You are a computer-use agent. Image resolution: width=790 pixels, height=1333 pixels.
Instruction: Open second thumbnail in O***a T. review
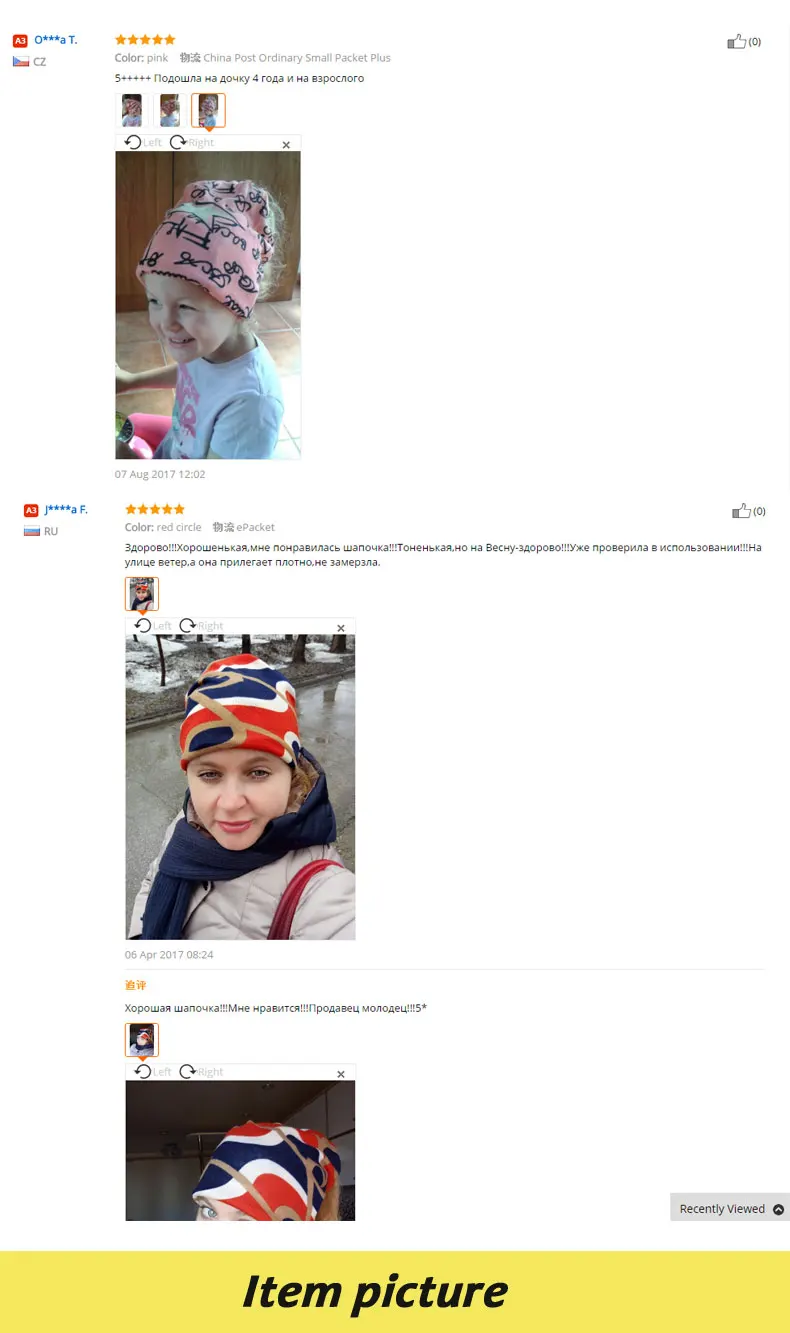point(170,110)
